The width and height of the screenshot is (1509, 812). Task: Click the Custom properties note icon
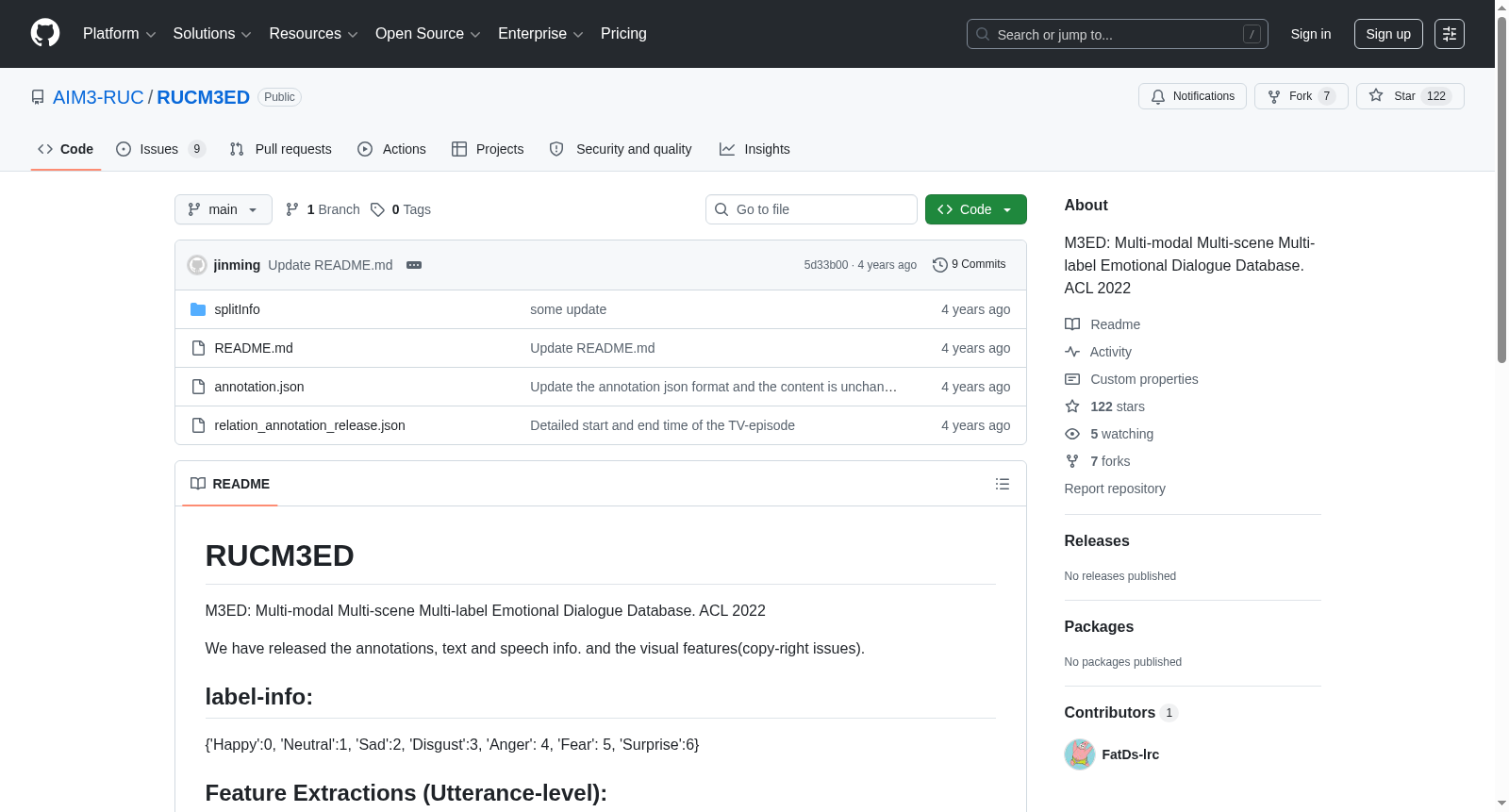(x=1072, y=379)
